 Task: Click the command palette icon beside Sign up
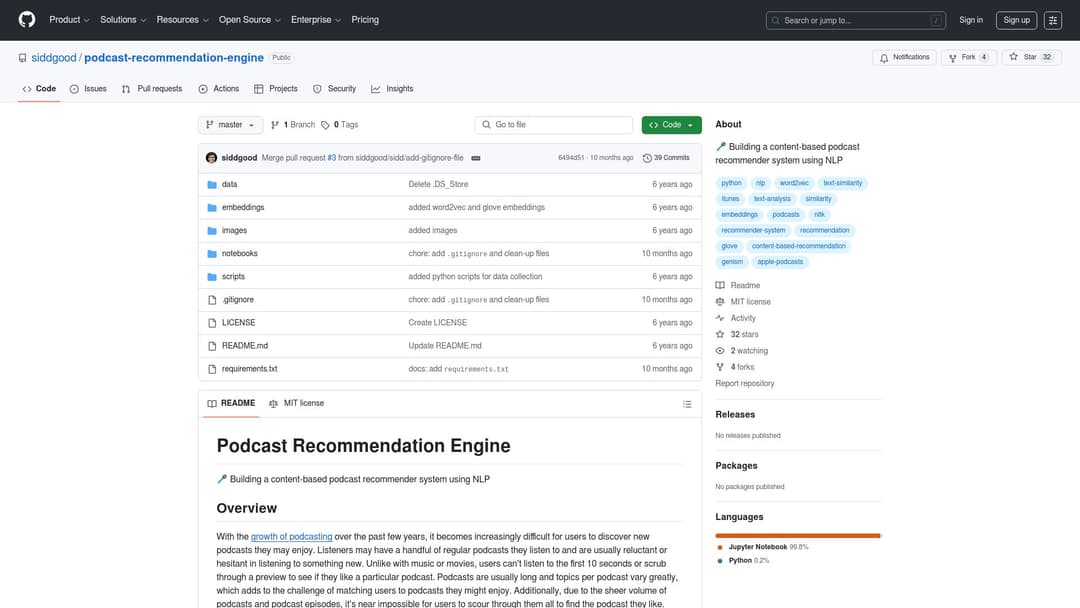1052,20
